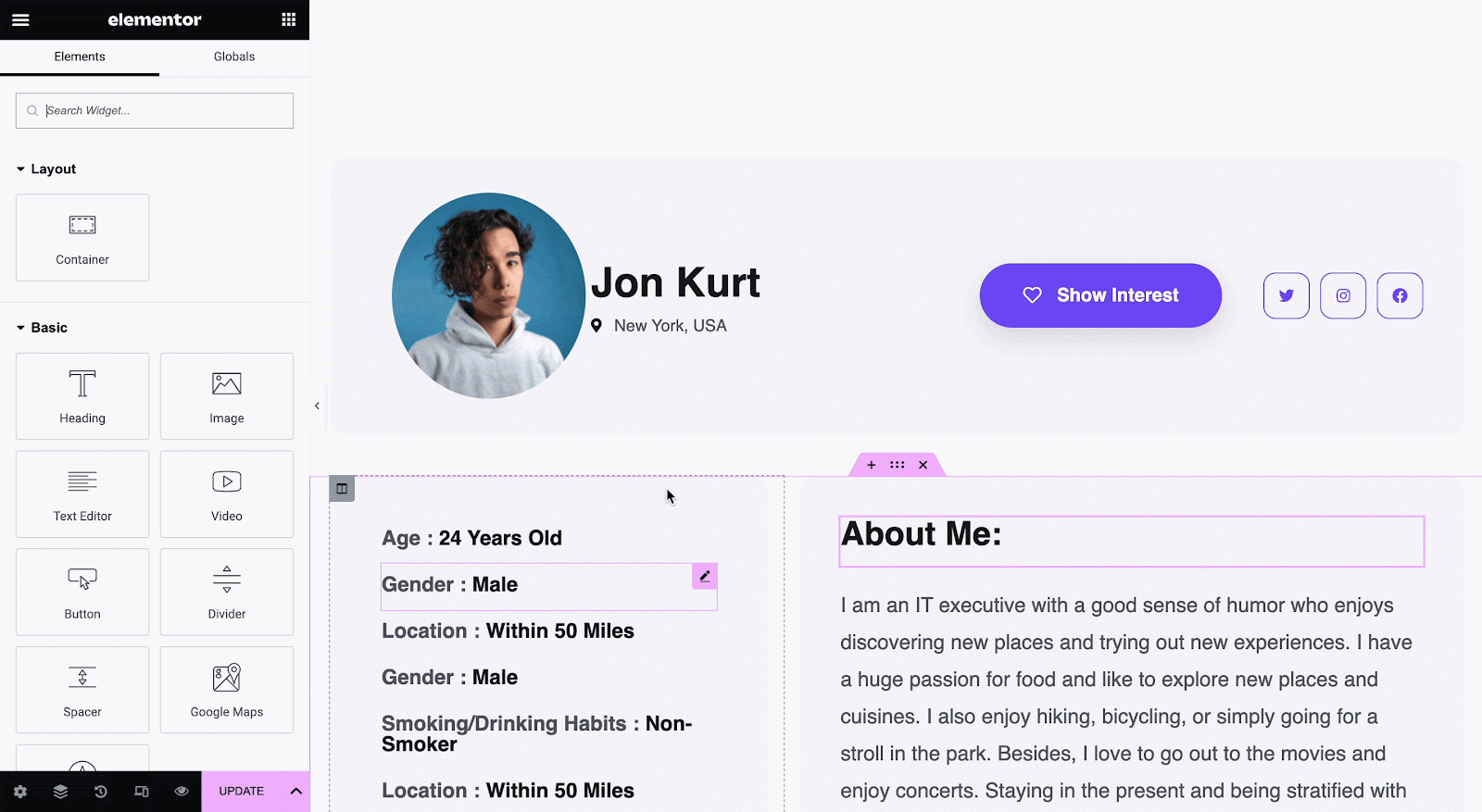
Task: Collapse the Basic section
Action: pos(43,328)
